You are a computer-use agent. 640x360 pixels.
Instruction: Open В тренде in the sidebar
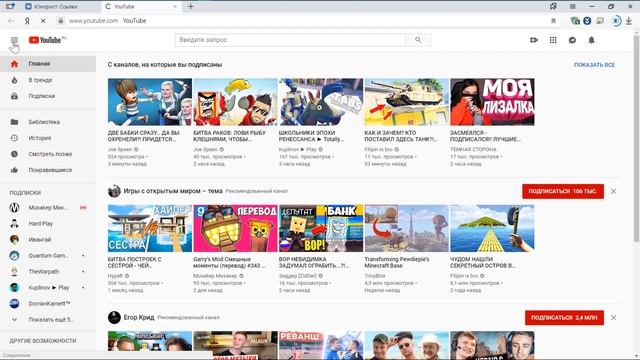pos(48,80)
